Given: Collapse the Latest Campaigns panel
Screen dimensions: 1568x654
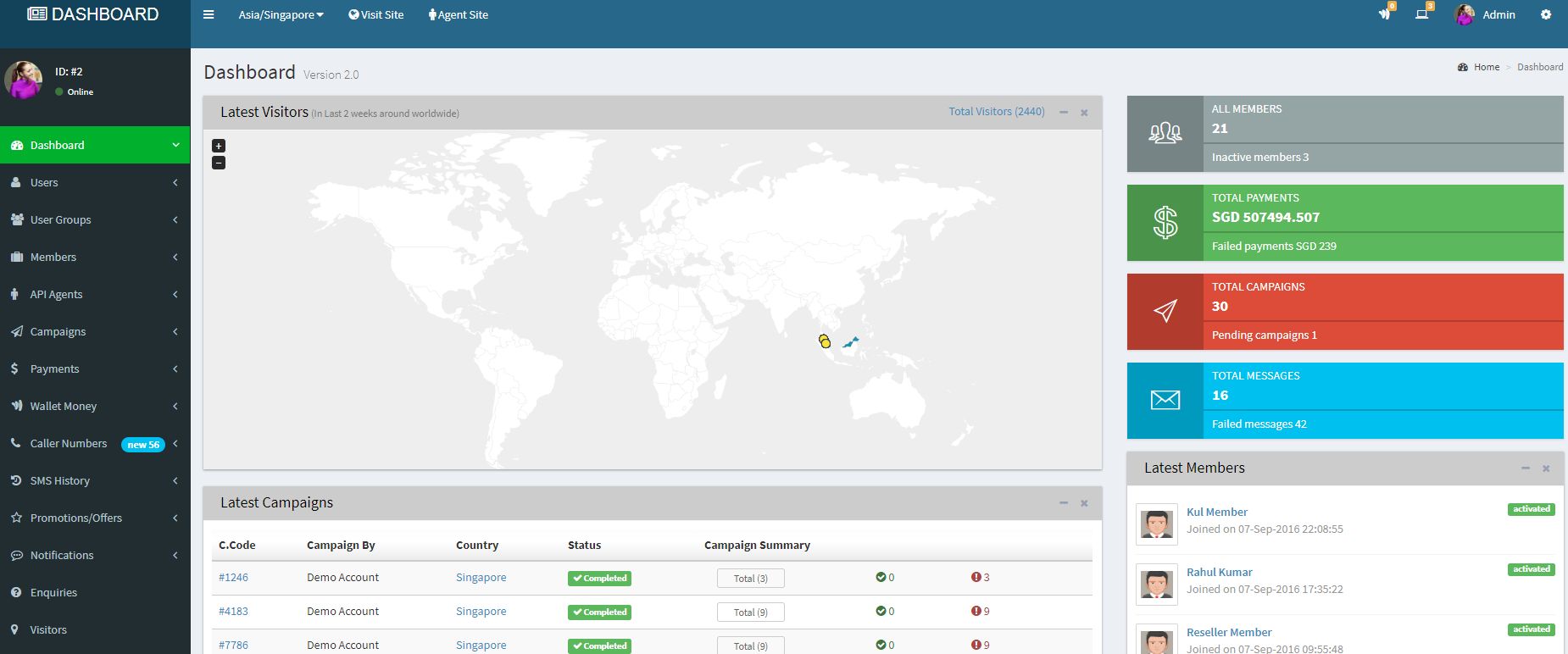Looking at the screenshot, I should 1063,503.
